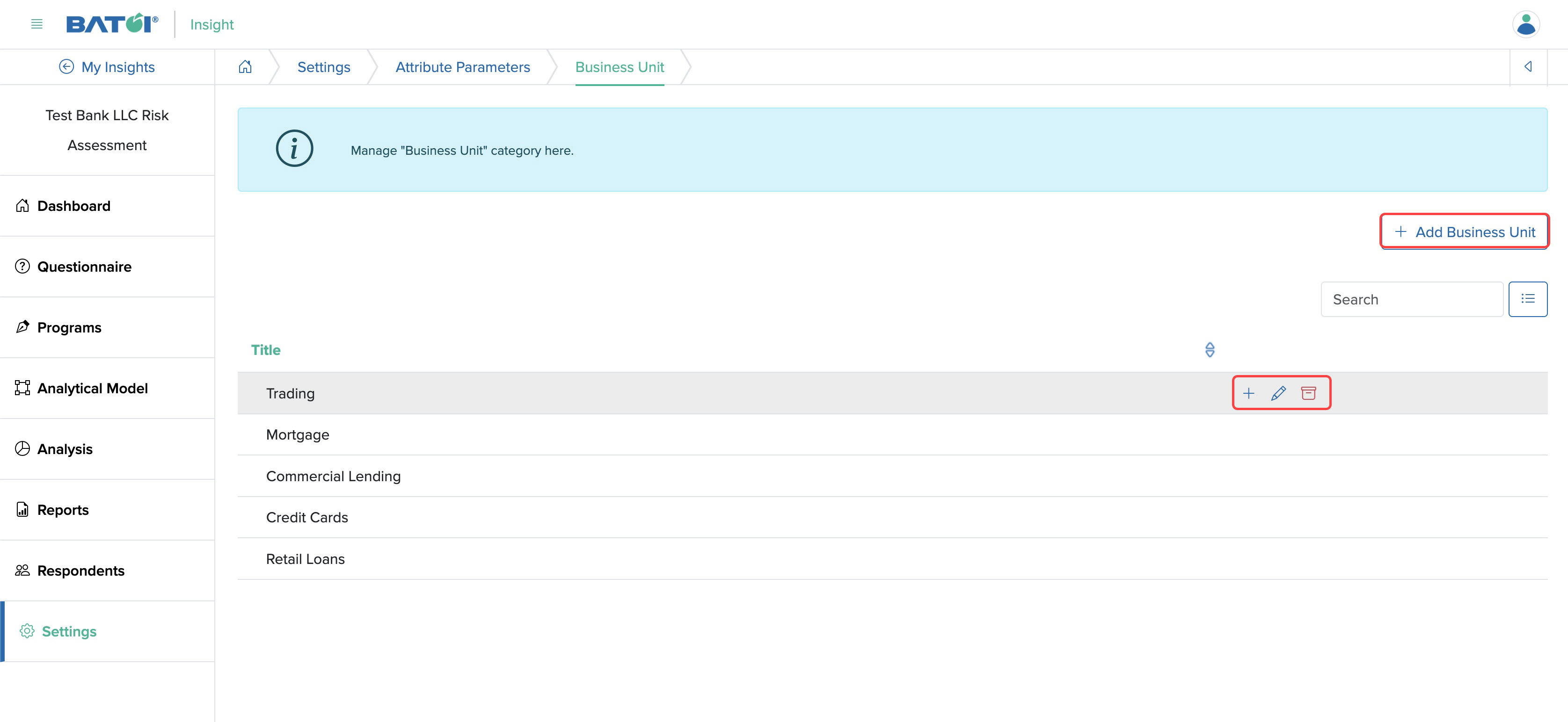Select the Mortgage row
This screenshot has height=722, width=1568.
point(892,435)
